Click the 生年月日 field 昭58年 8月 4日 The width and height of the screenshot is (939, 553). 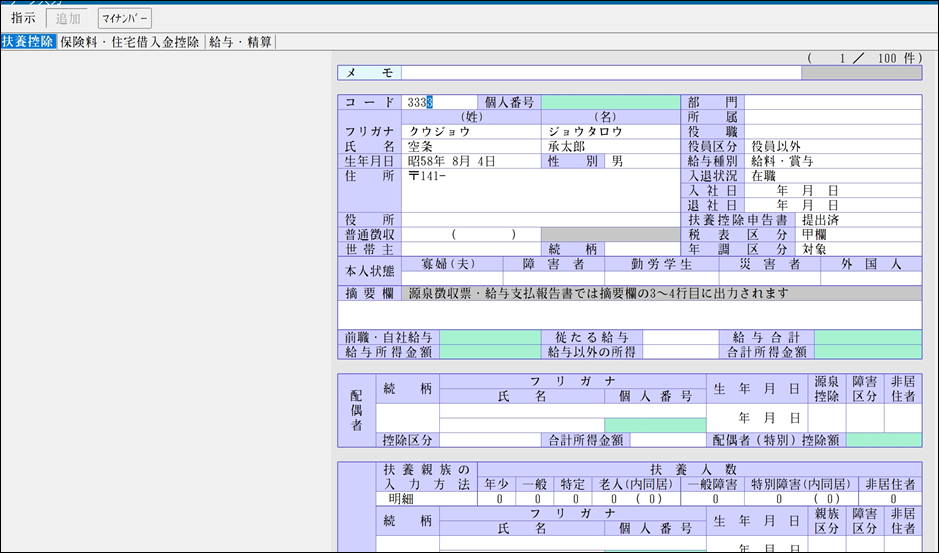pyautogui.click(x=471, y=161)
